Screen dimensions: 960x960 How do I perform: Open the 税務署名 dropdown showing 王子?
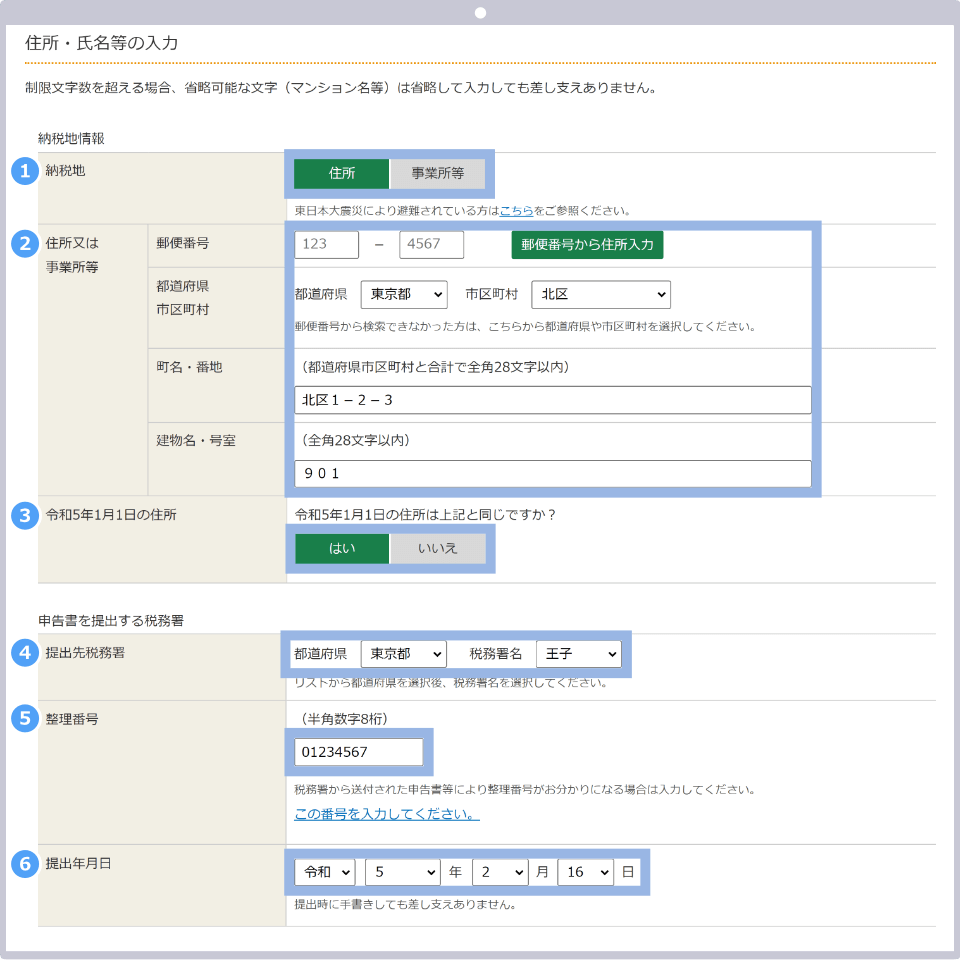pos(579,654)
